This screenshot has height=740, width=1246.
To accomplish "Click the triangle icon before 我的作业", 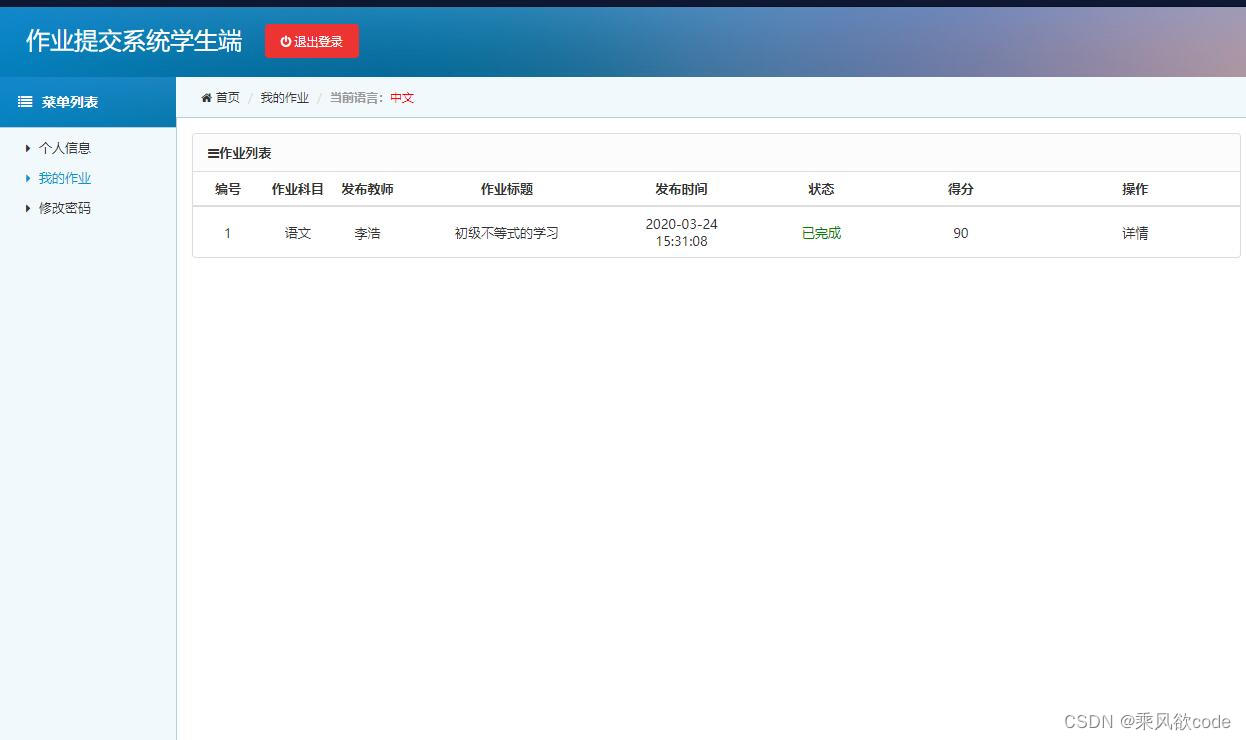I will click(28, 177).
